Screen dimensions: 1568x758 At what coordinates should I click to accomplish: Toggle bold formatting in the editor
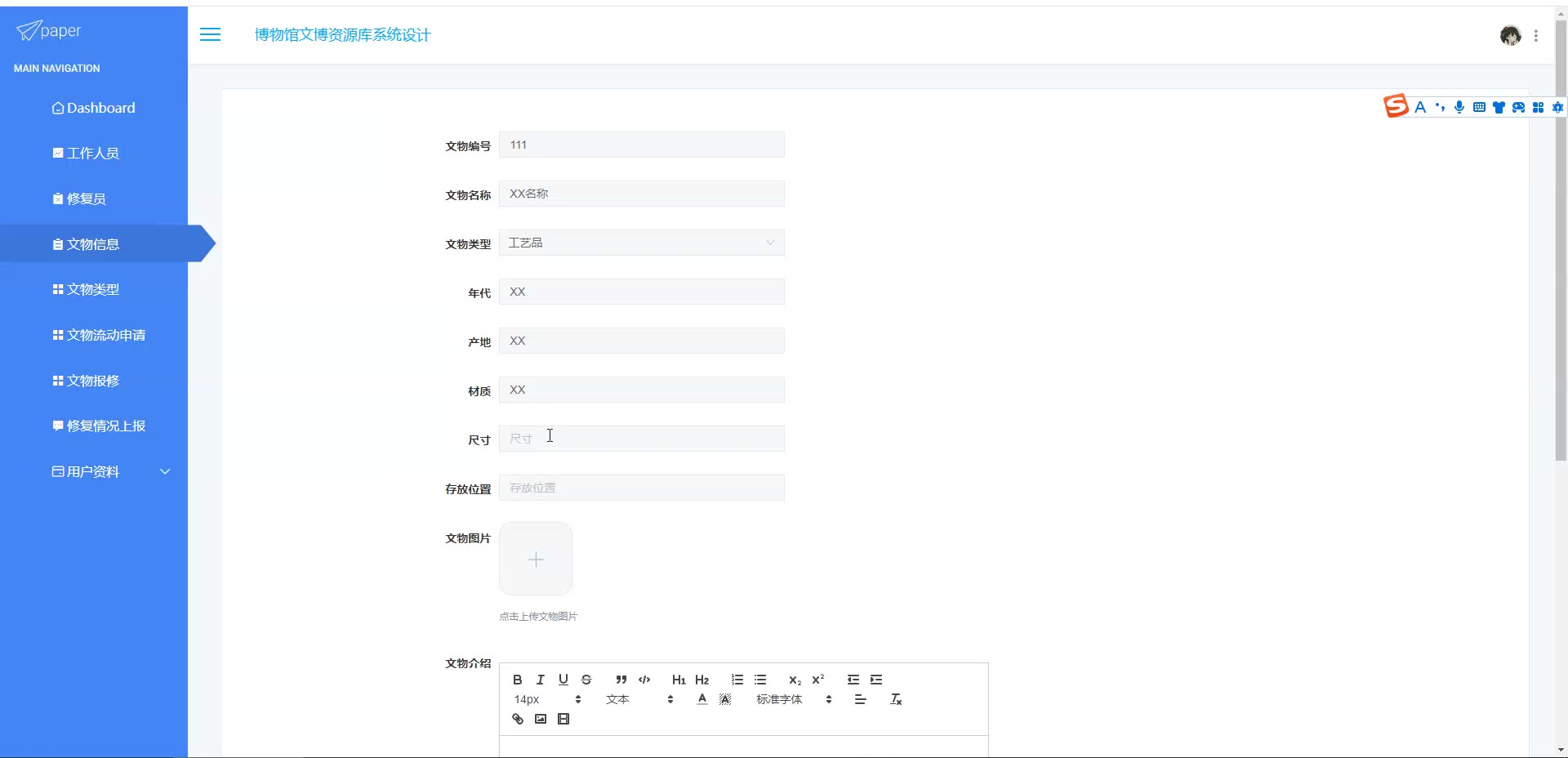tap(517, 680)
